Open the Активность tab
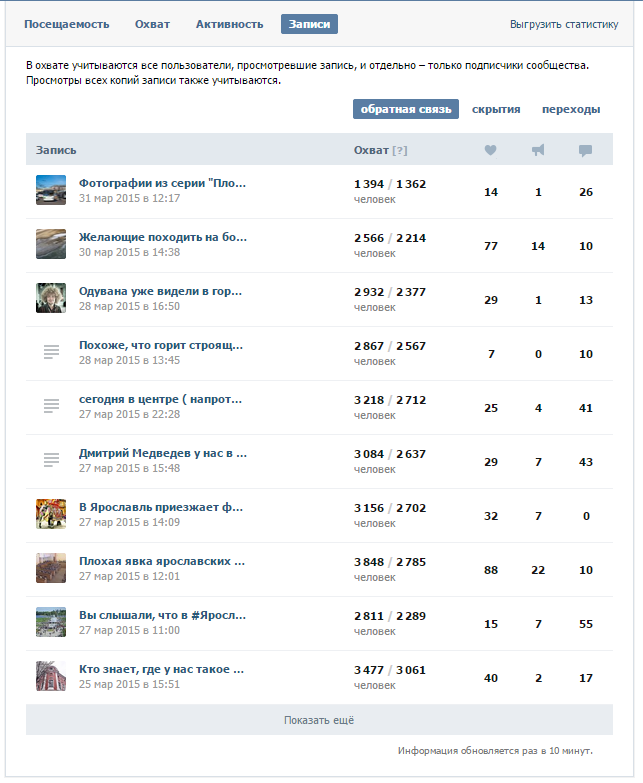 [x=229, y=24]
